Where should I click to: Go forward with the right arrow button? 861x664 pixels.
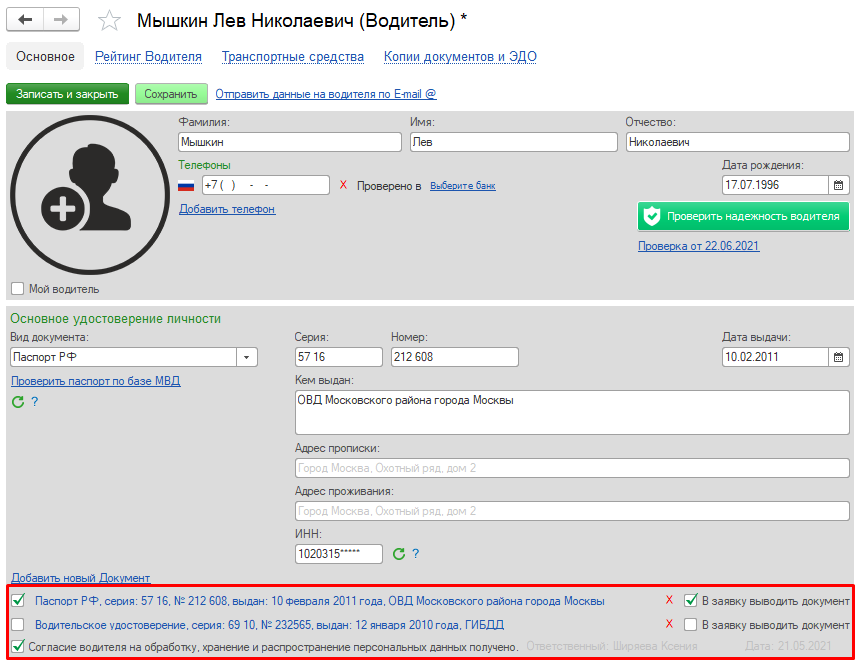[x=61, y=20]
